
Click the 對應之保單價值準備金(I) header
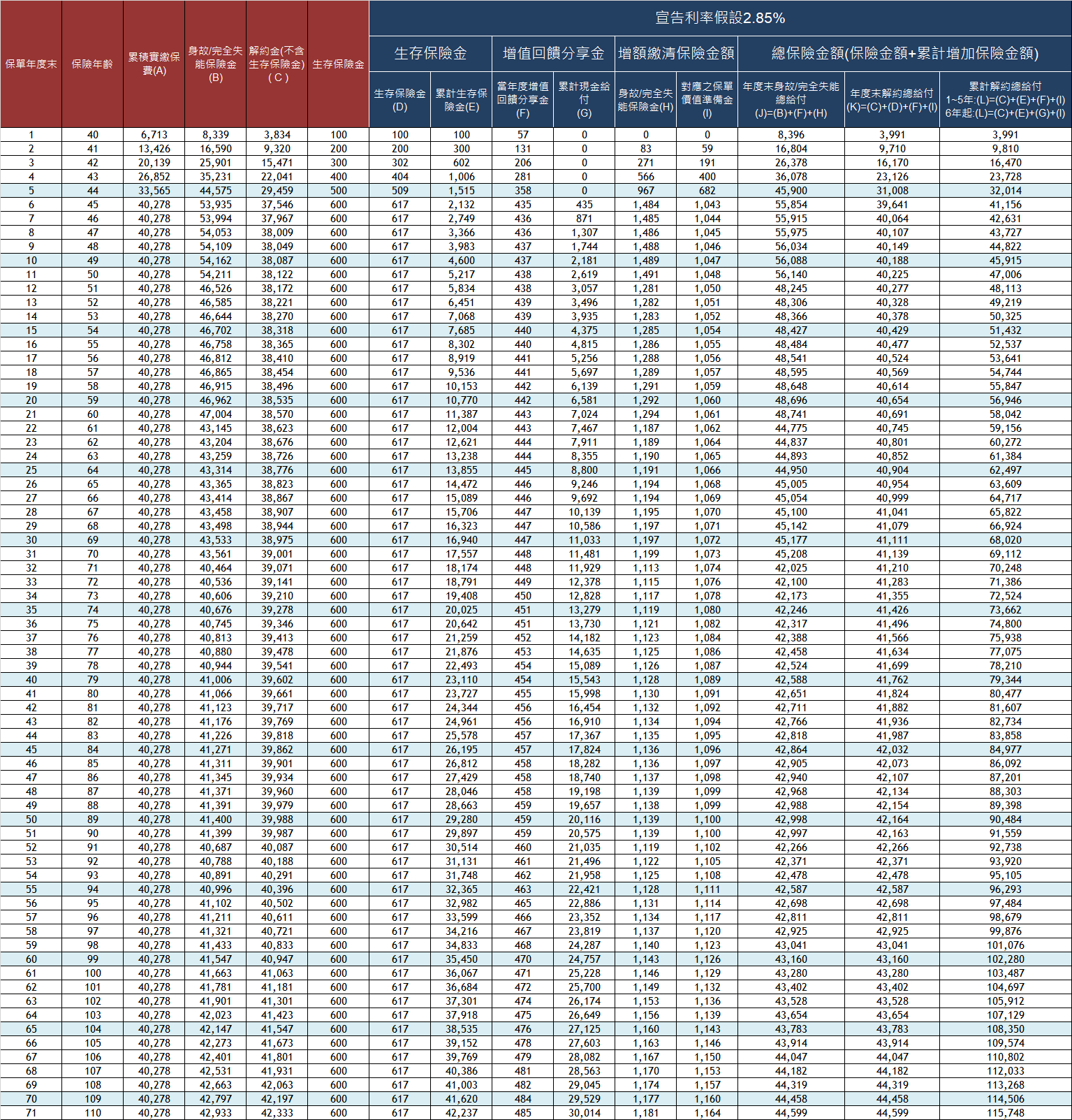(707, 100)
